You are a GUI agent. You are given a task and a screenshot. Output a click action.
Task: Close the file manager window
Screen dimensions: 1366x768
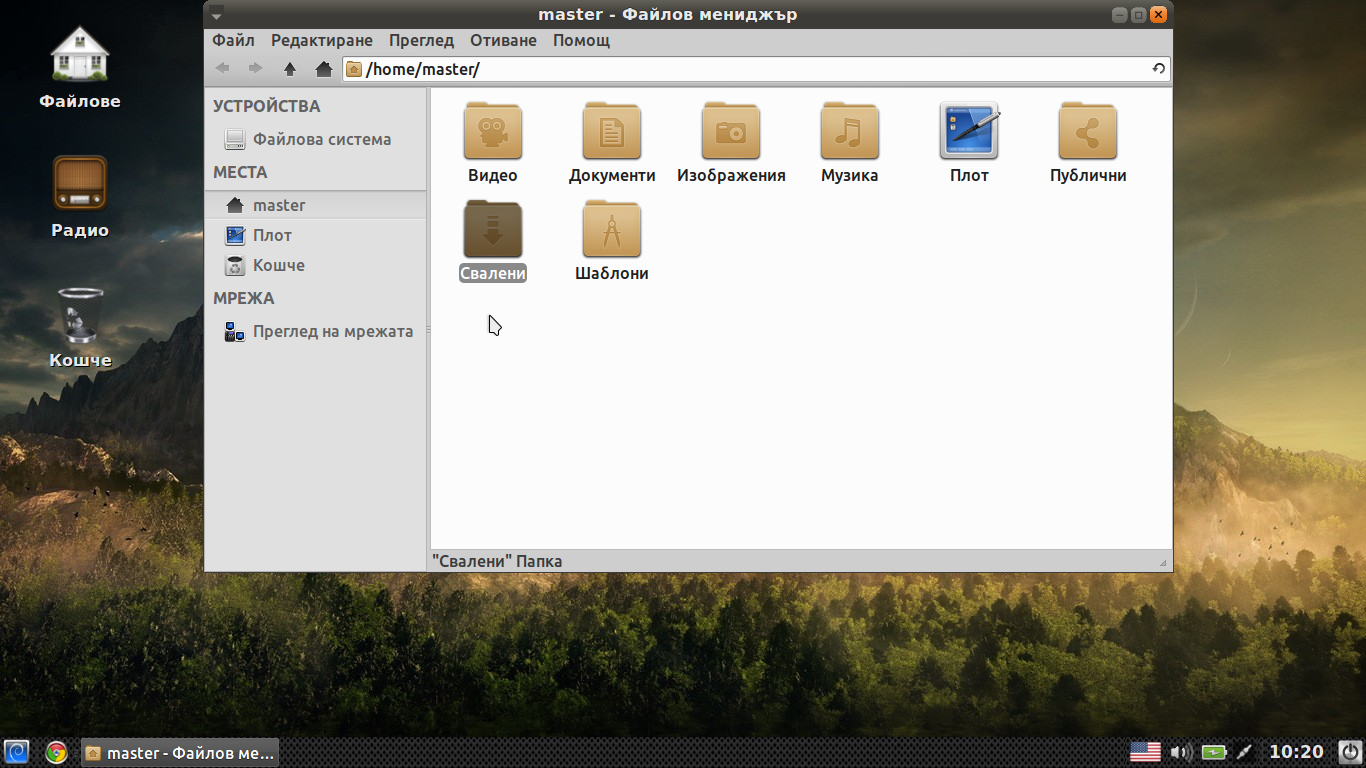coord(1158,15)
